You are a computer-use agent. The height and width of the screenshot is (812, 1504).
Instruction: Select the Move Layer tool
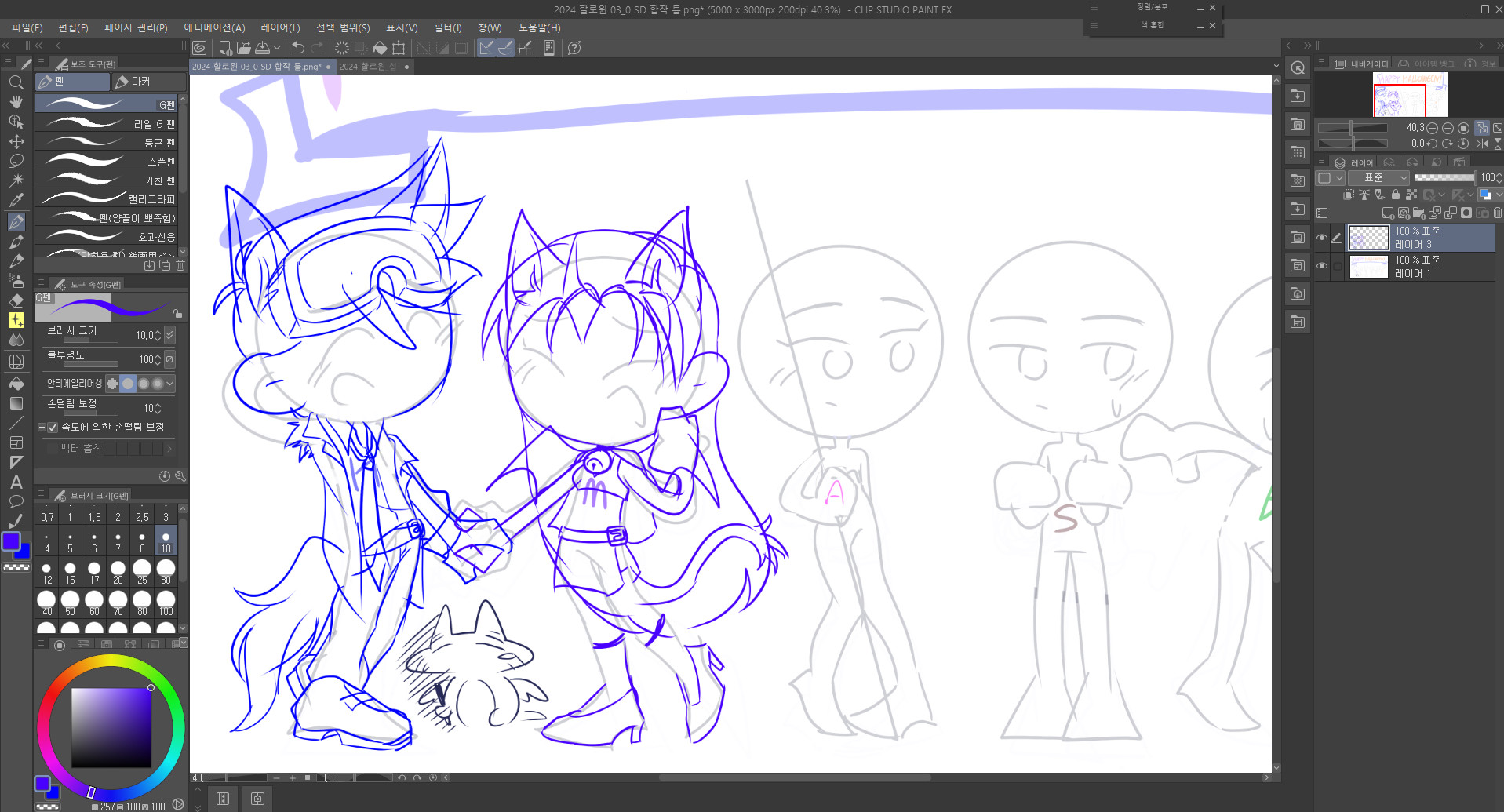point(16,141)
